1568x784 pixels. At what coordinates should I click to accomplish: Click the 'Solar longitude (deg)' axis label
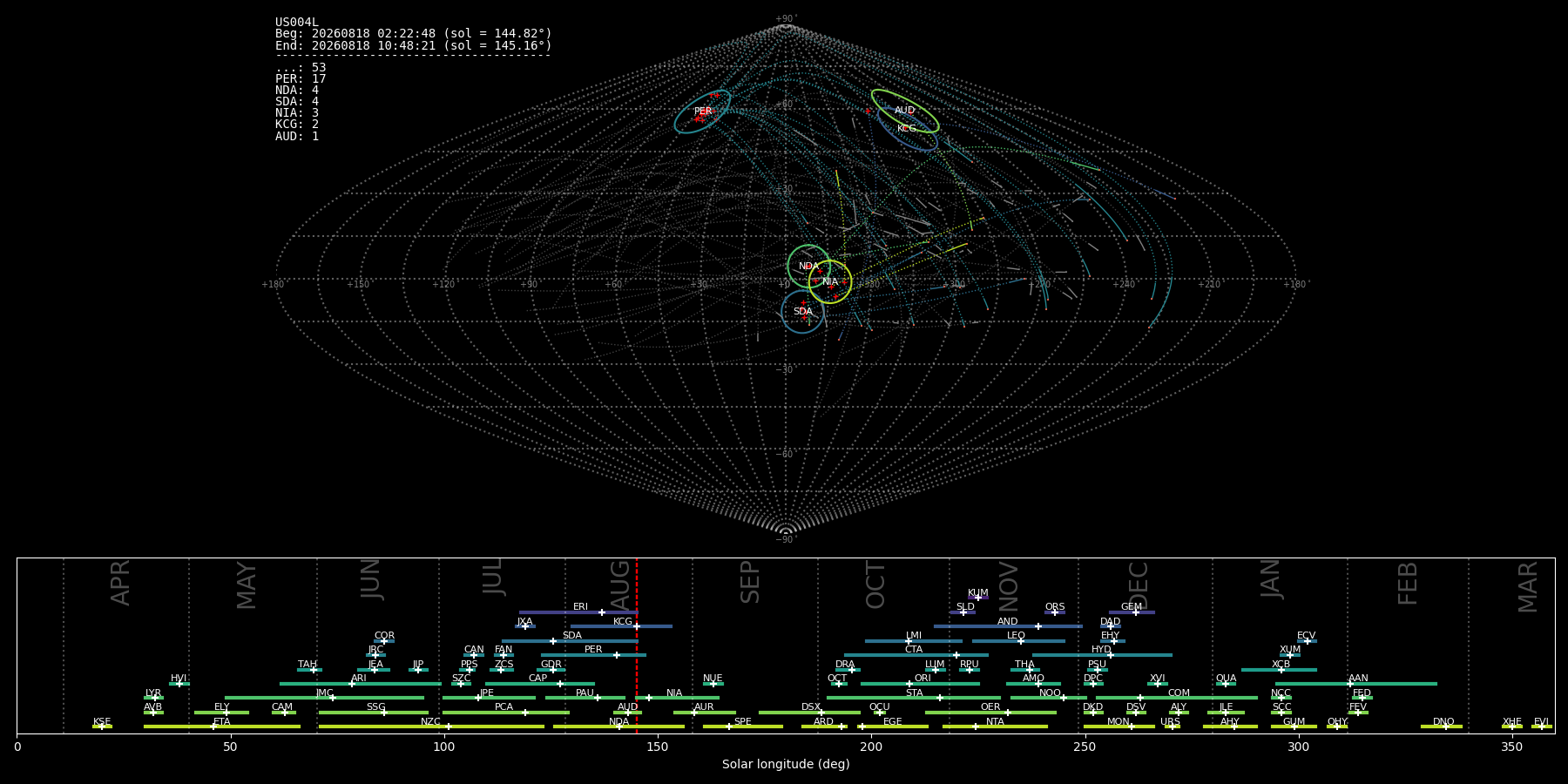pos(786,764)
